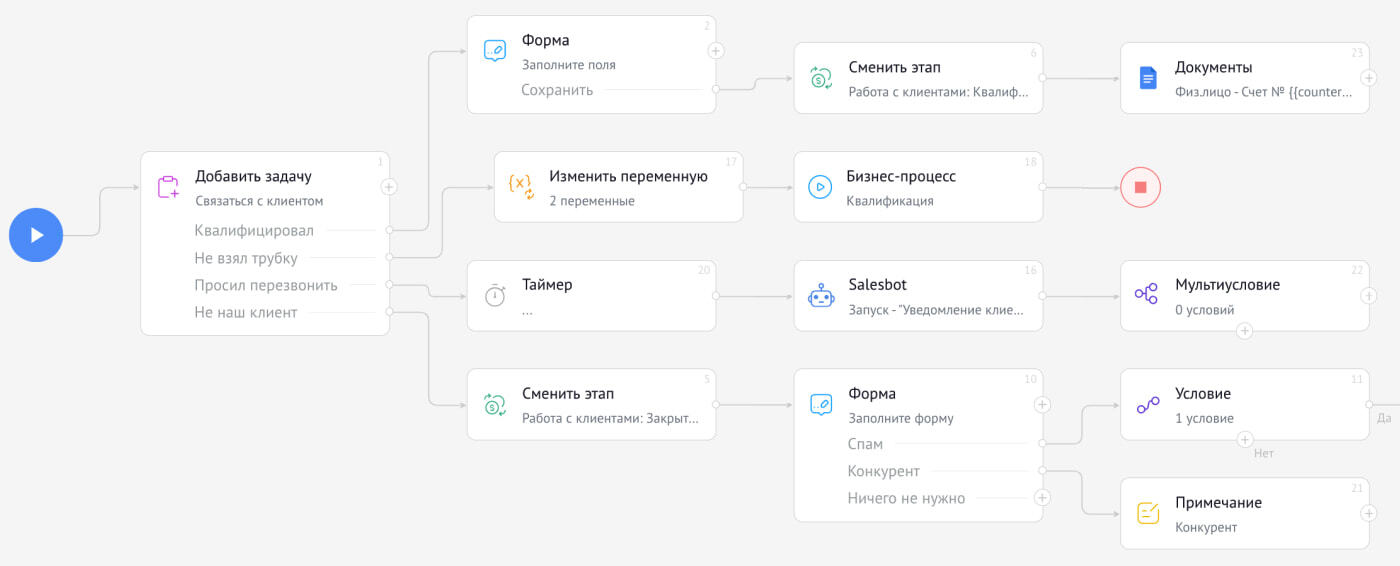
Task: Open the Примечание card title
Action: (1218, 503)
